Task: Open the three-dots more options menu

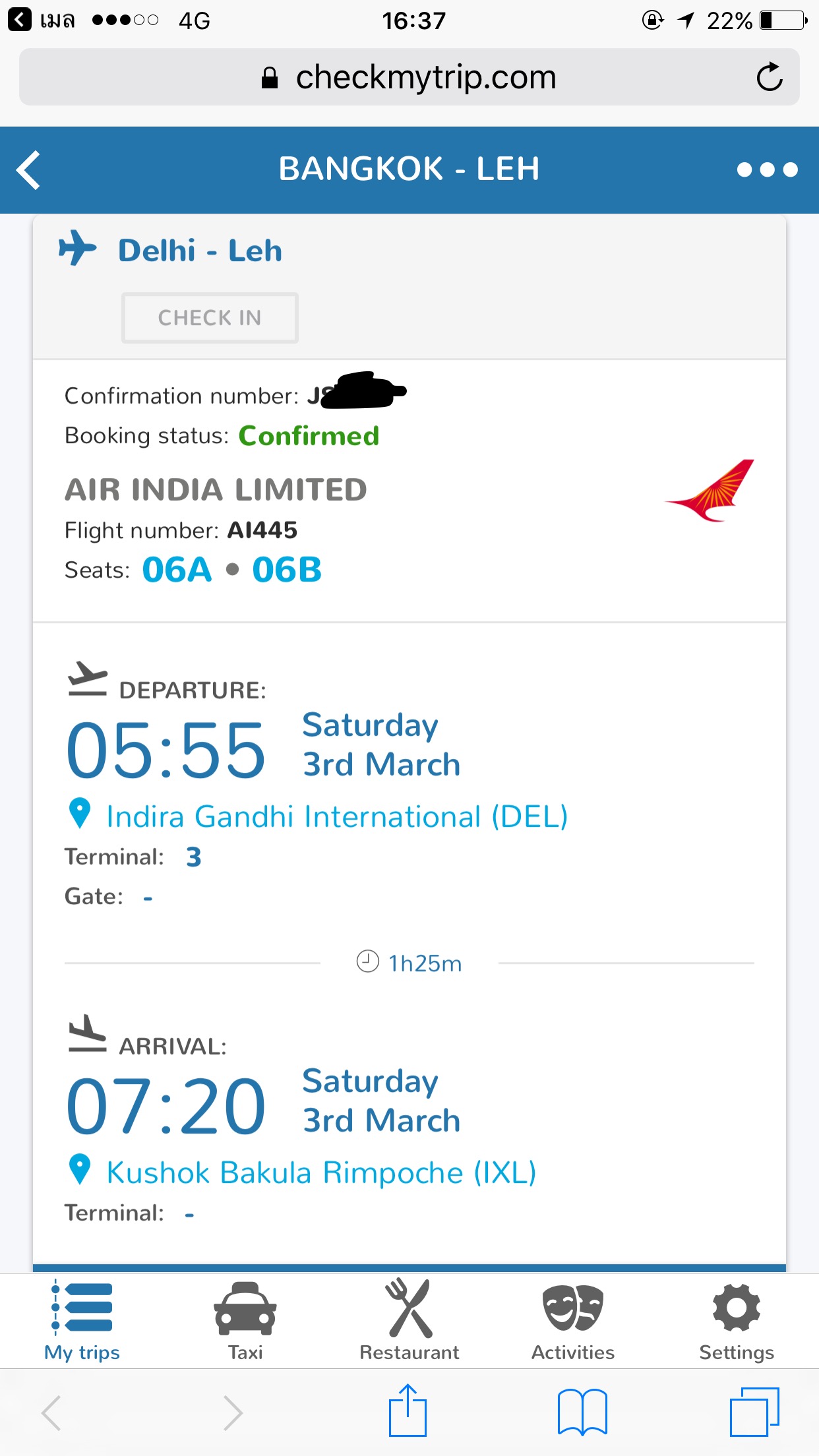Action: (767, 170)
